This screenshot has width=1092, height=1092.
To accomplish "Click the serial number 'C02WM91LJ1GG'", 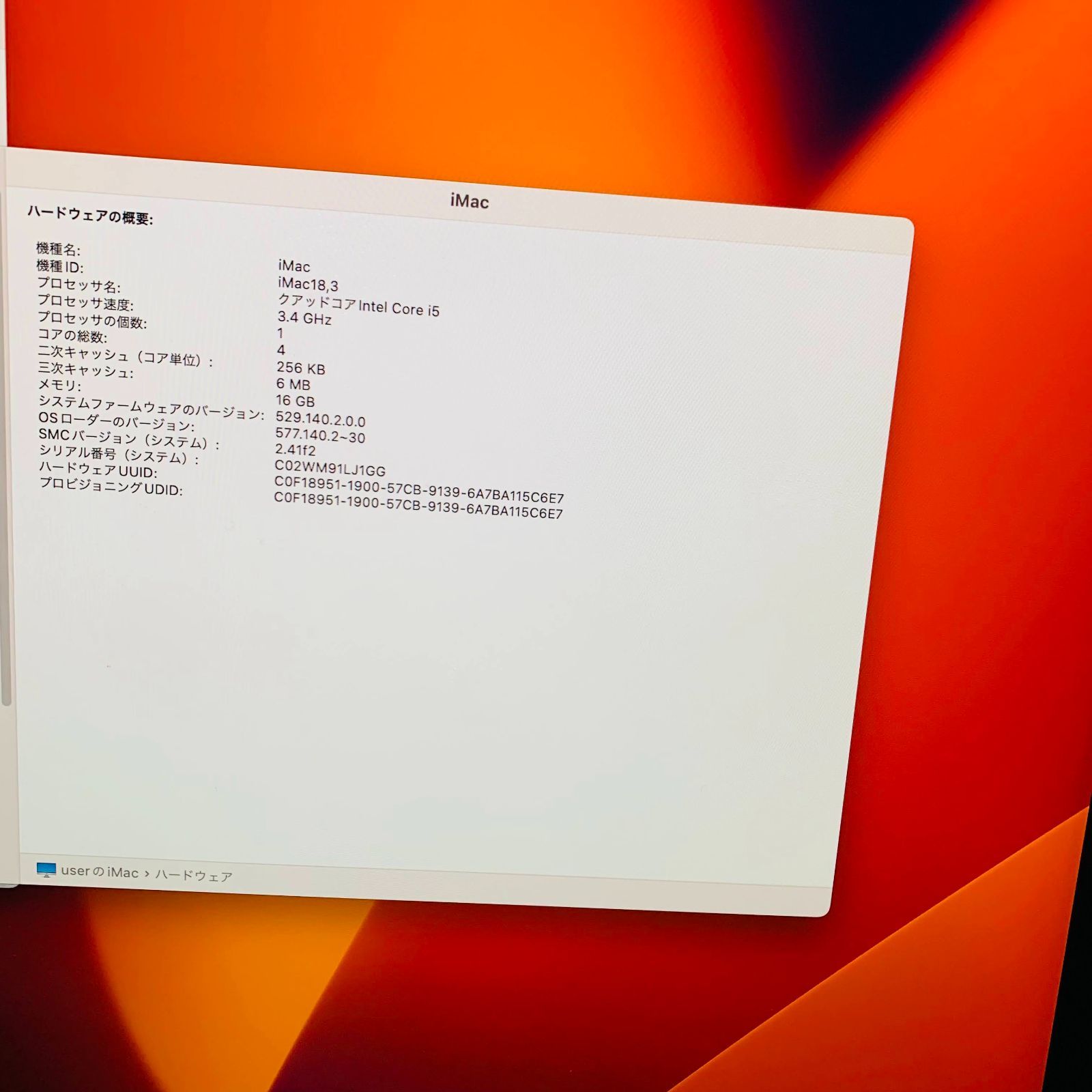I will click(330, 468).
